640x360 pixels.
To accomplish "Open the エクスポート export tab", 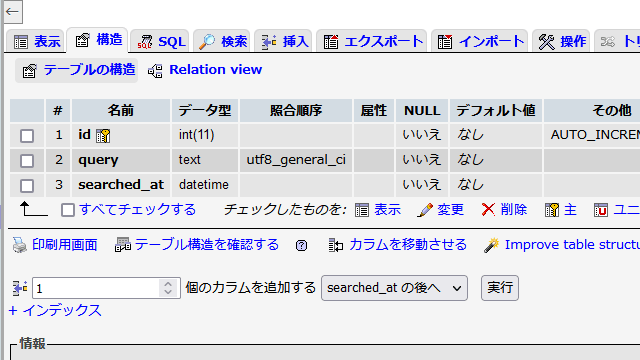I will pyautogui.click(x=372, y=41).
